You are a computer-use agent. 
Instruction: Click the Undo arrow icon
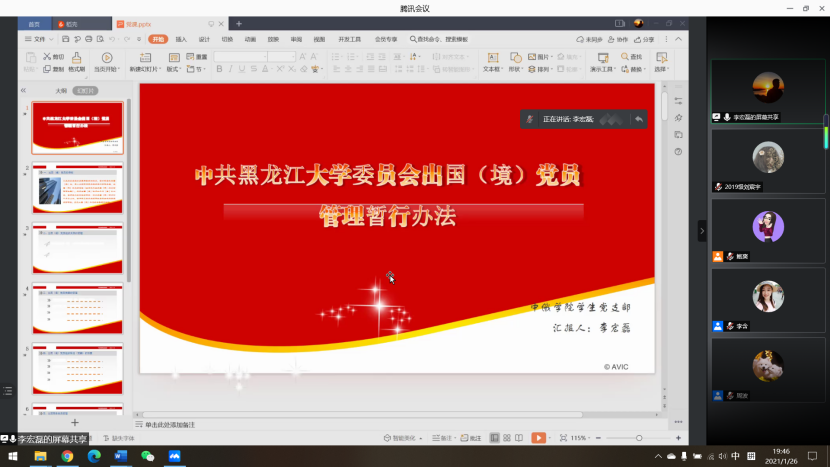(x=112, y=39)
